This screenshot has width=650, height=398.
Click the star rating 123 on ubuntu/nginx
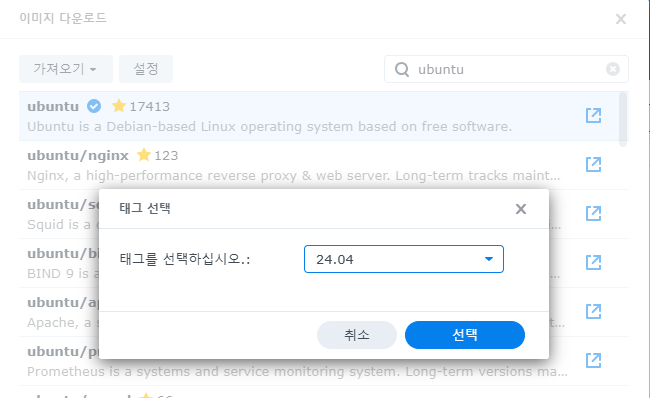[158, 155]
